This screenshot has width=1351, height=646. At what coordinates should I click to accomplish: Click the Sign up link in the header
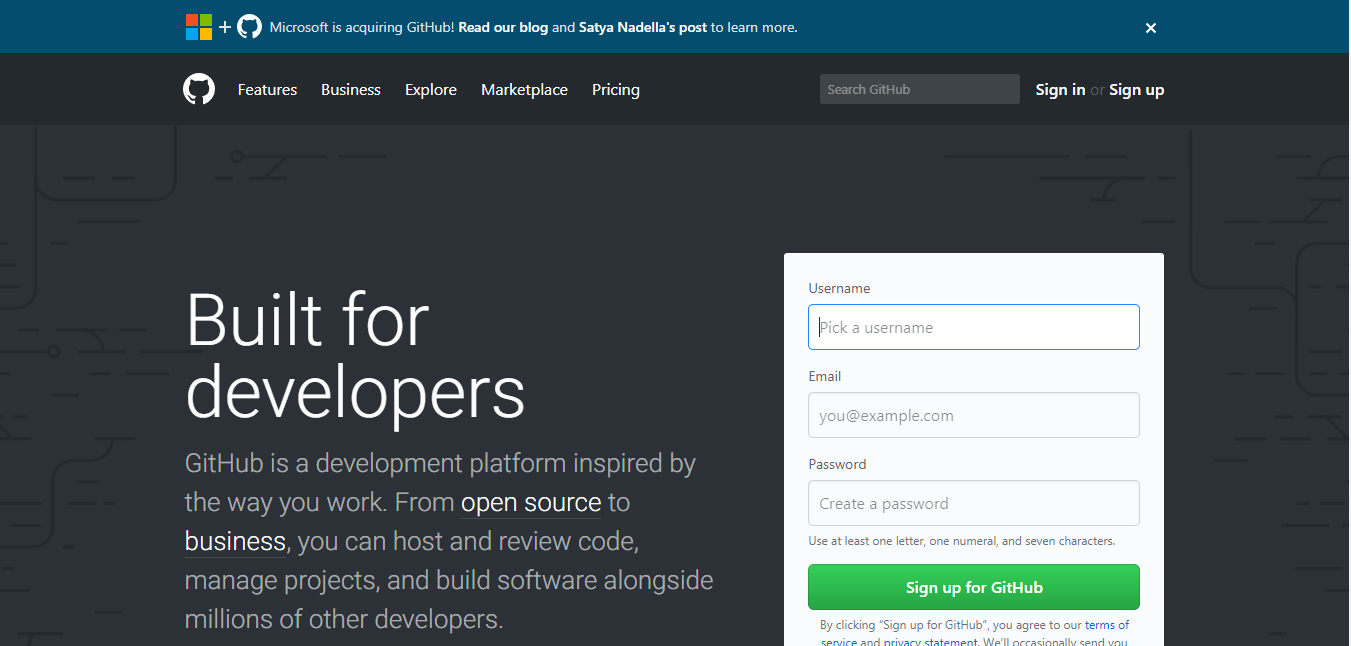(1136, 89)
